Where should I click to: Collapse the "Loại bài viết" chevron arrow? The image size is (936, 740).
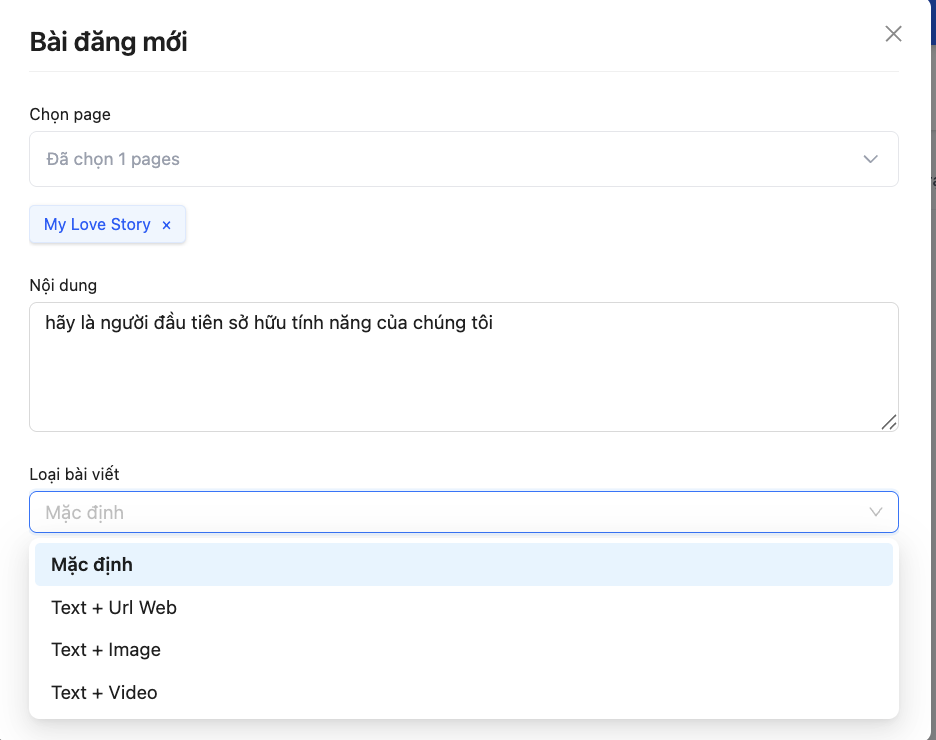[x=876, y=512]
